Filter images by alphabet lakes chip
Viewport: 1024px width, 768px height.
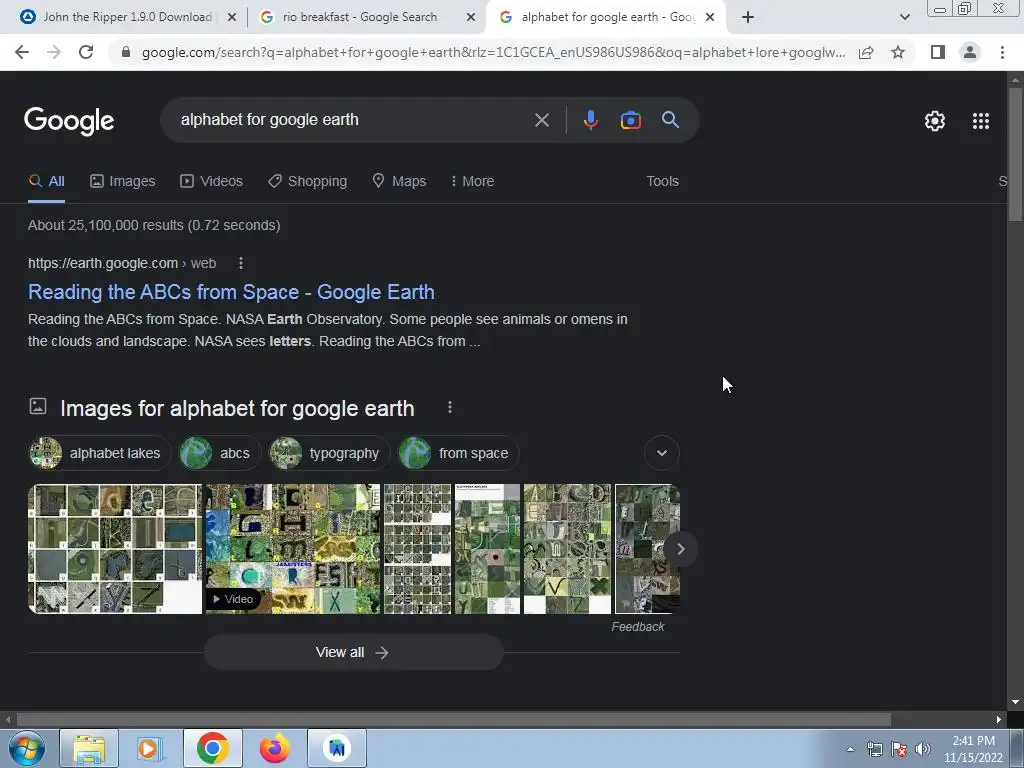pos(100,453)
